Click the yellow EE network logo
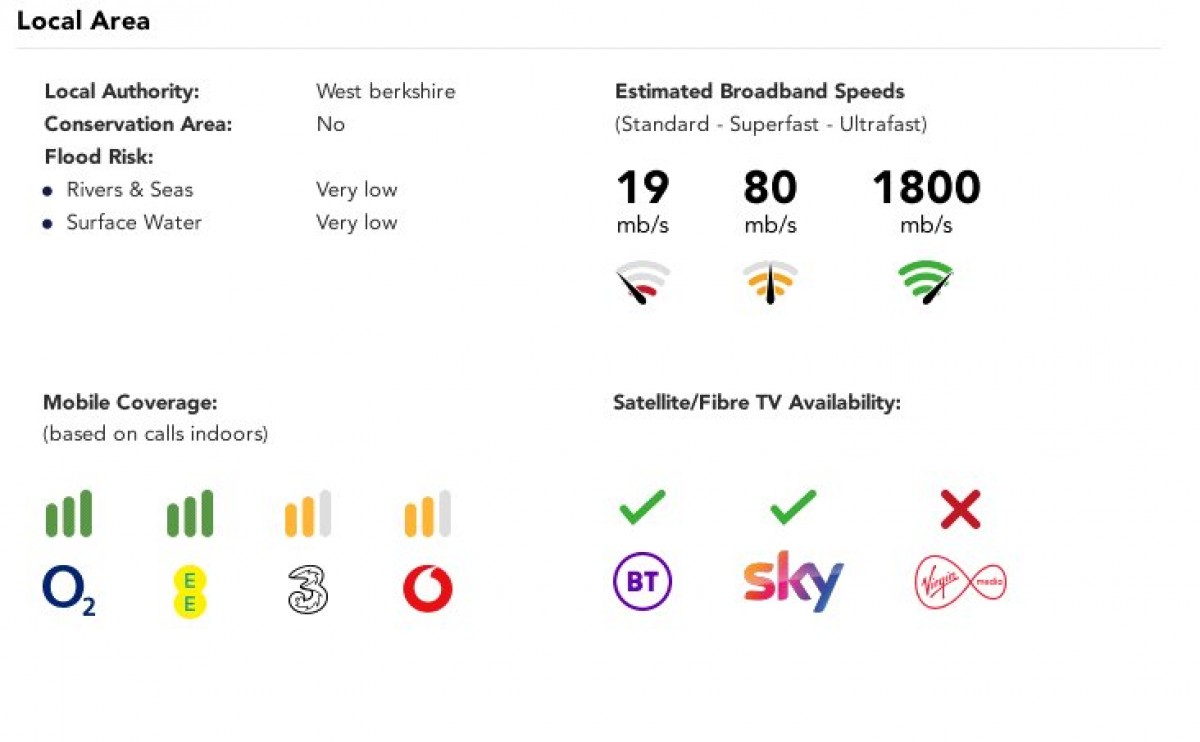The height and width of the screenshot is (742, 1200). tap(188, 590)
